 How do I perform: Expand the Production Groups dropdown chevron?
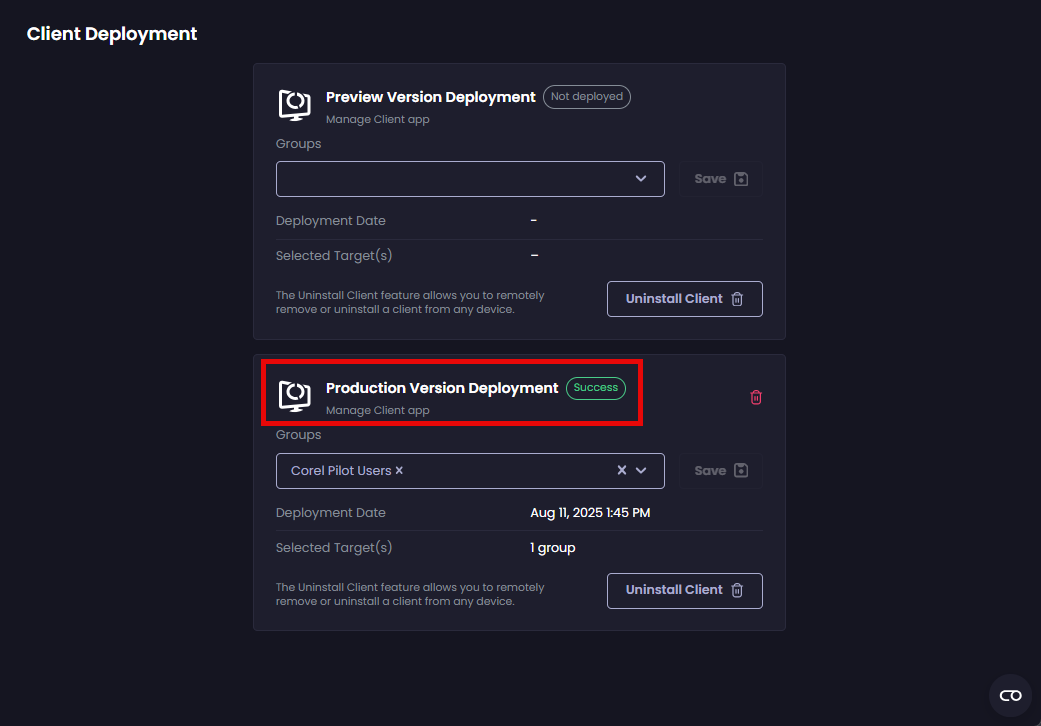point(641,470)
